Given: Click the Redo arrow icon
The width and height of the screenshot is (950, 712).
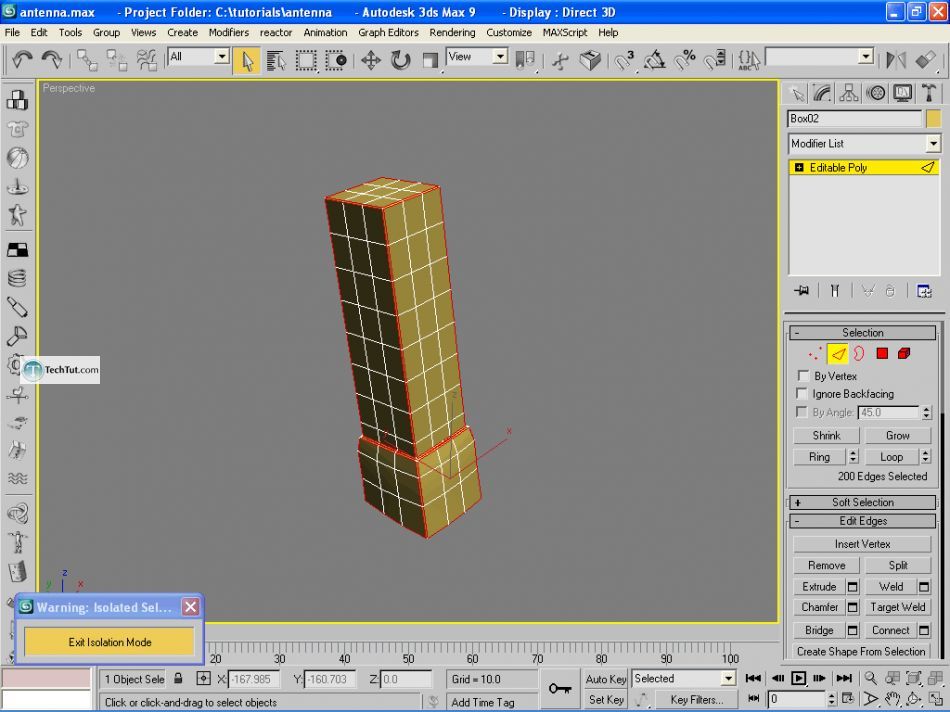Looking at the screenshot, I should click(x=51, y=59).
